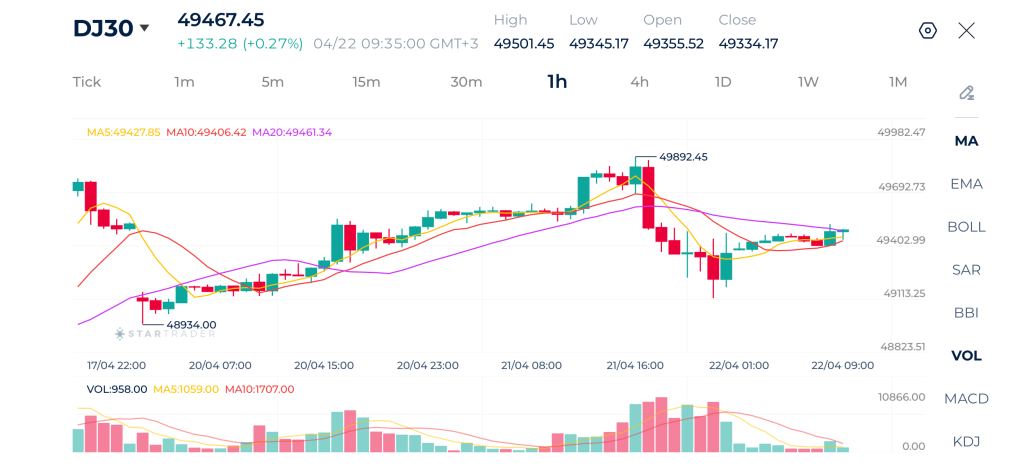Switch to the Tick timeframe
The height and width of the screenshot is (471, 1024).
[x=87, y=82]
